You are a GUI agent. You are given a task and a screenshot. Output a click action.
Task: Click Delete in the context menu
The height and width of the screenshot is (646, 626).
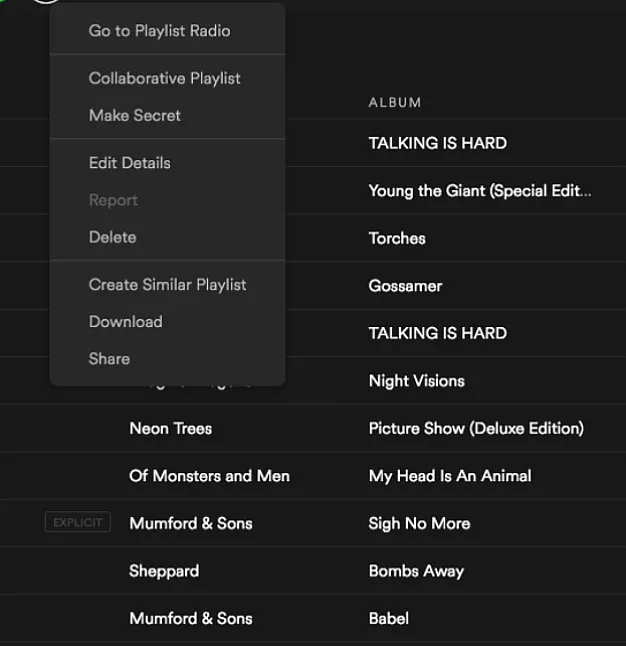(x=112, y=238)
